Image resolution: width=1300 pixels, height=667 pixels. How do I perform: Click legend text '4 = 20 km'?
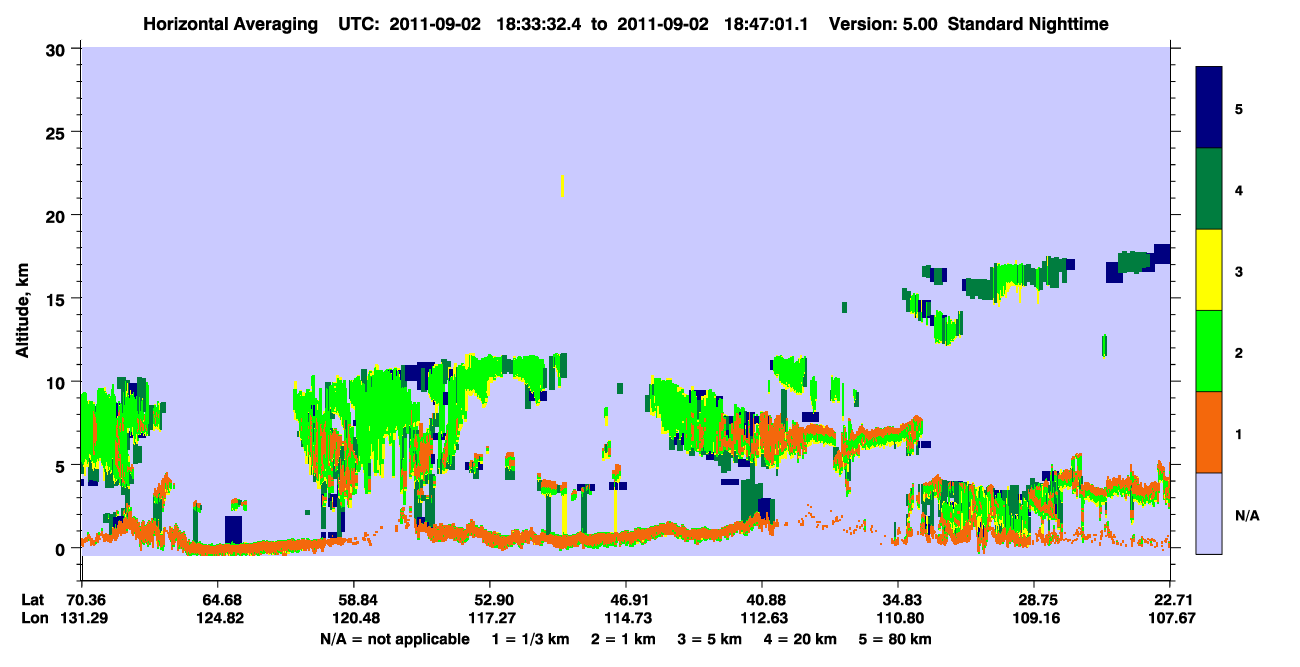click(801, 639)
